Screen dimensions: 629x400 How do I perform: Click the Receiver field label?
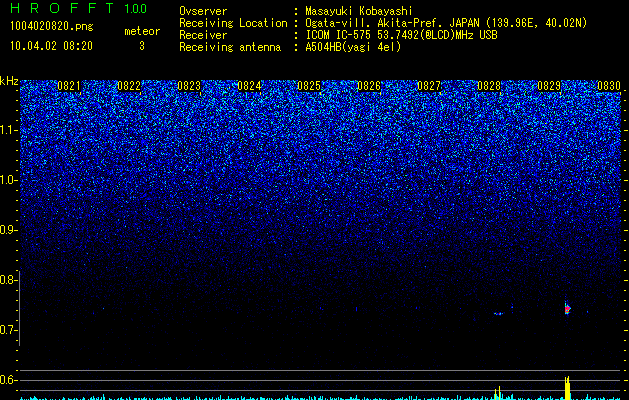tap(203, 35)
